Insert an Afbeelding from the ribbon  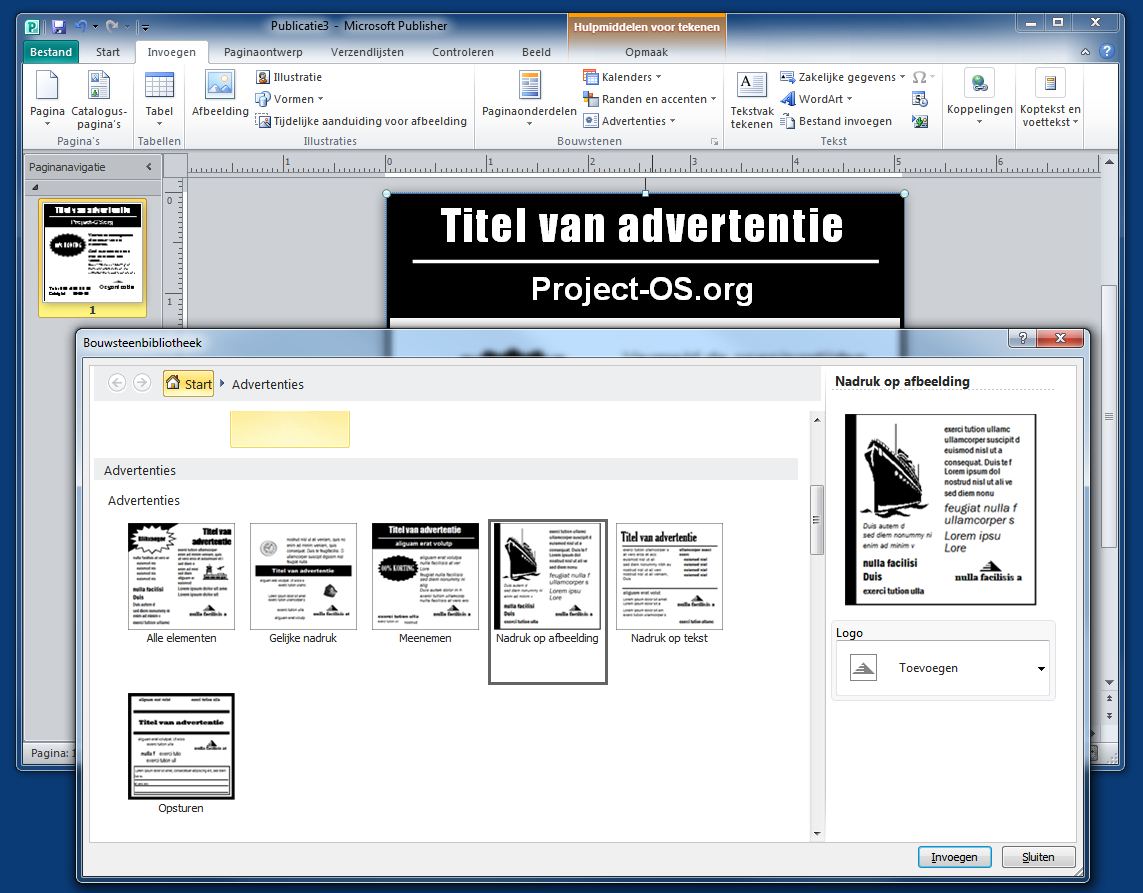point(219,93)
